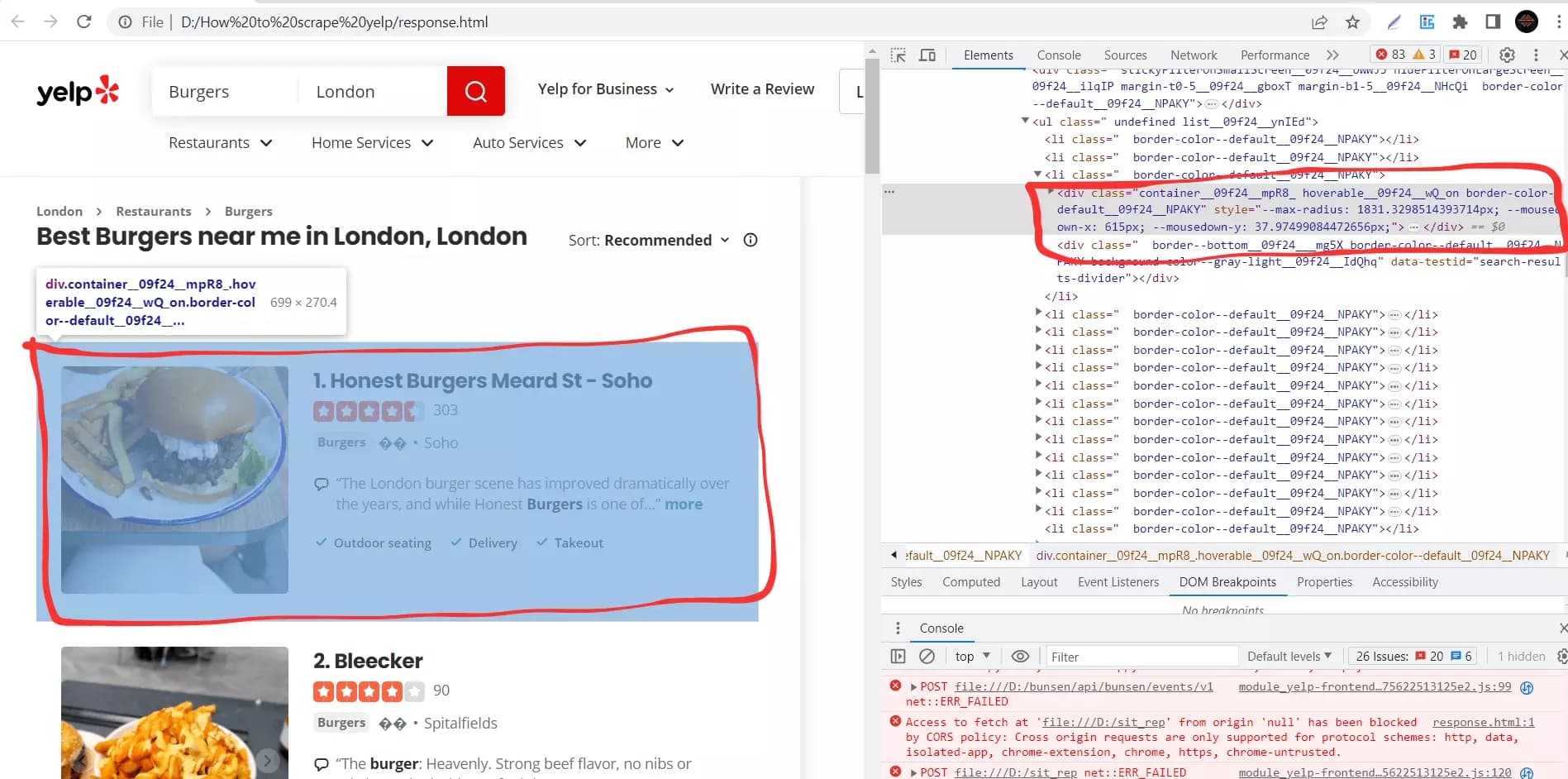Click the London location field
The image size is (1568, 779).
tap(372, 92)
